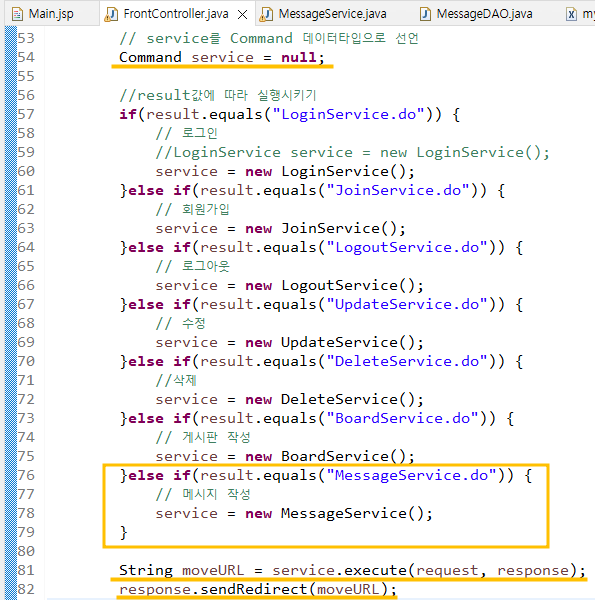Image resolution: width=595 pixels, height=600 pixels.
Task: Click 'new BoardService()' on line 75
Action: point(326,456)
